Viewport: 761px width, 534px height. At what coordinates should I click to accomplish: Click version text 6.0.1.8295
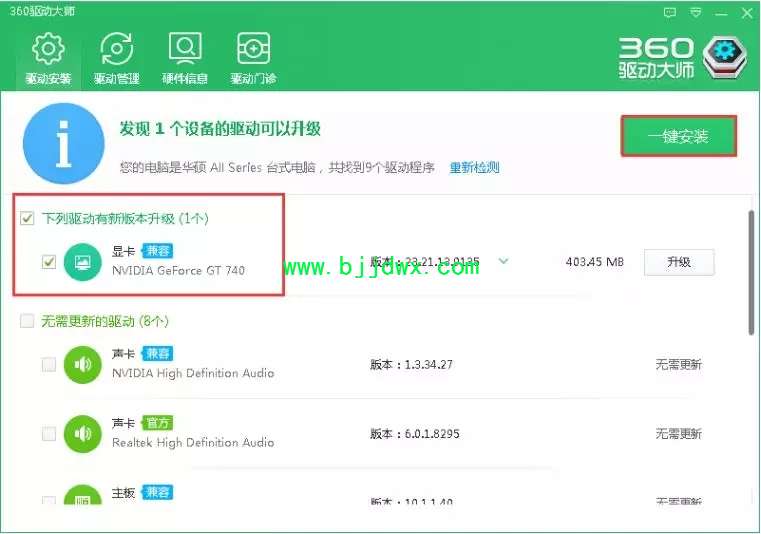point(432,434)
